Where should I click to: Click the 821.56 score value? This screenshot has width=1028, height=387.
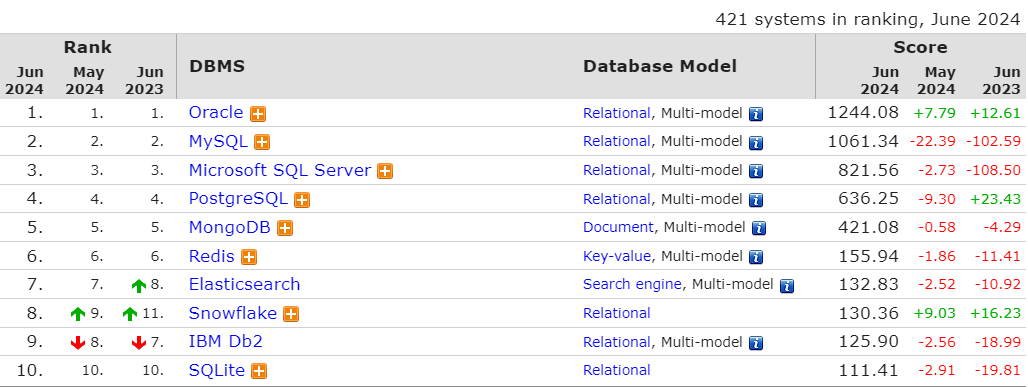click(x=868, y=170)
